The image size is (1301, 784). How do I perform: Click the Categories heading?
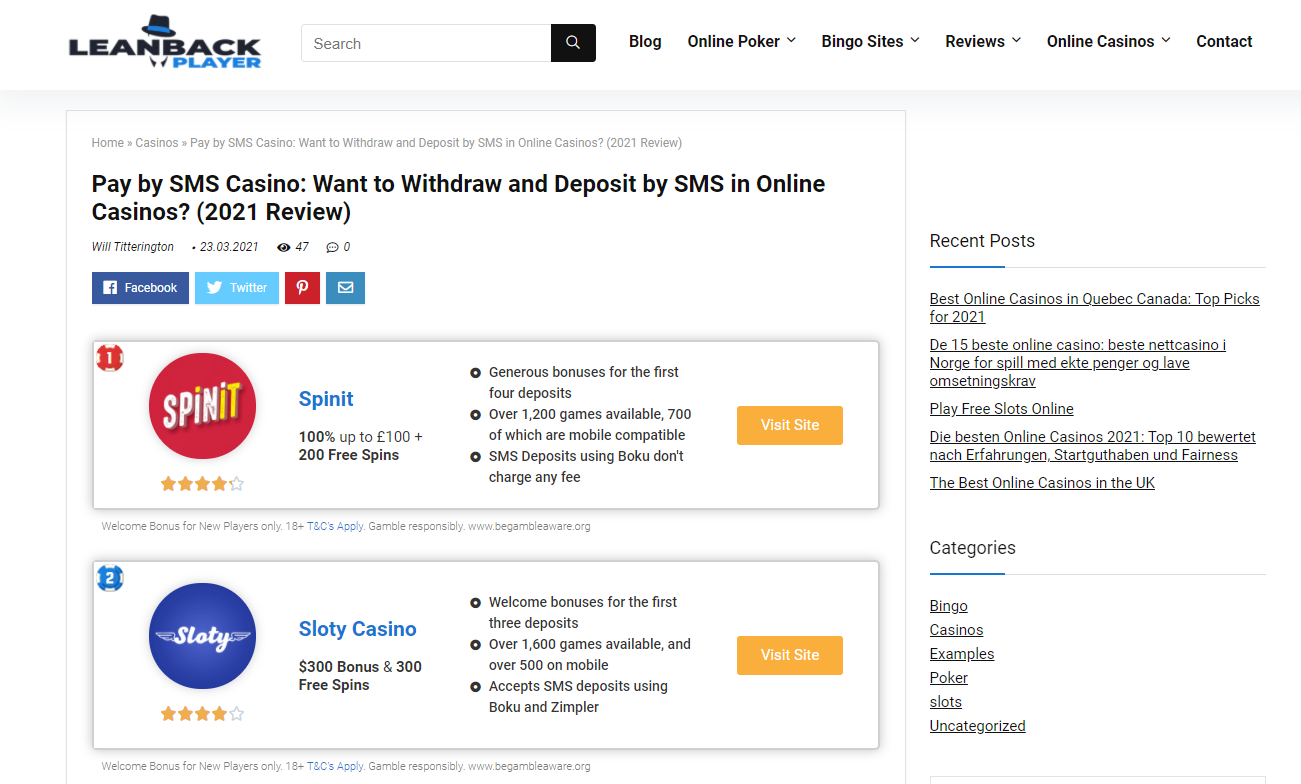pos(972,548)
